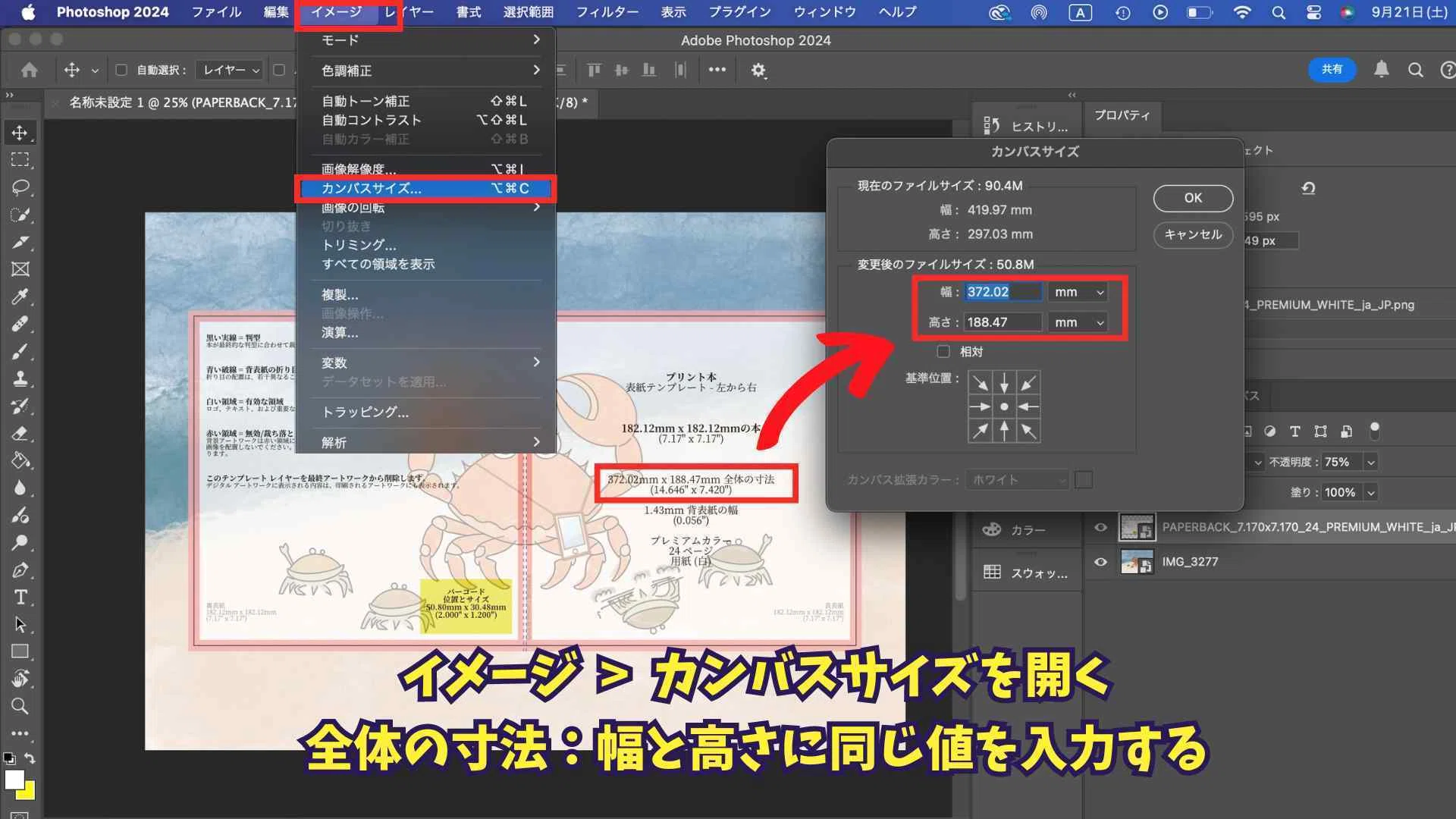Open the 塗り 100% dropdown arrow
Viewport: 1456px width, 819px height.
1370,492
